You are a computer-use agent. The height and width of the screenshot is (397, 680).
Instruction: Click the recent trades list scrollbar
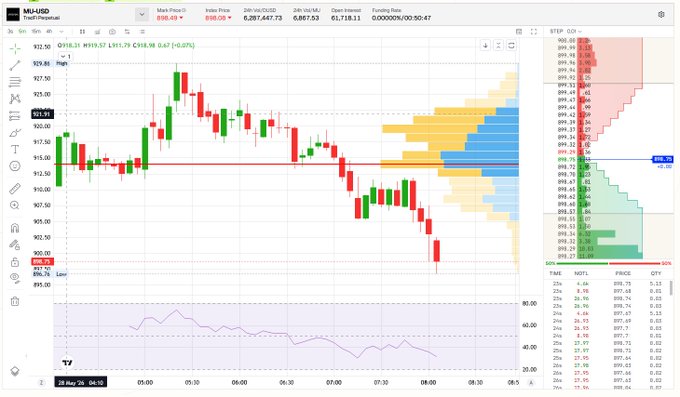pos(672,287)
